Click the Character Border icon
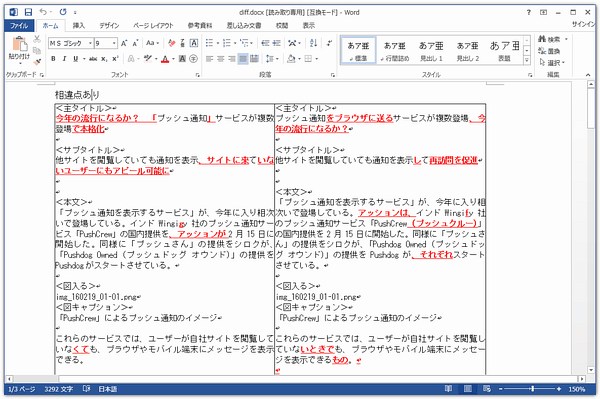The height and width of the screenshot is (399, 600). 194,43
